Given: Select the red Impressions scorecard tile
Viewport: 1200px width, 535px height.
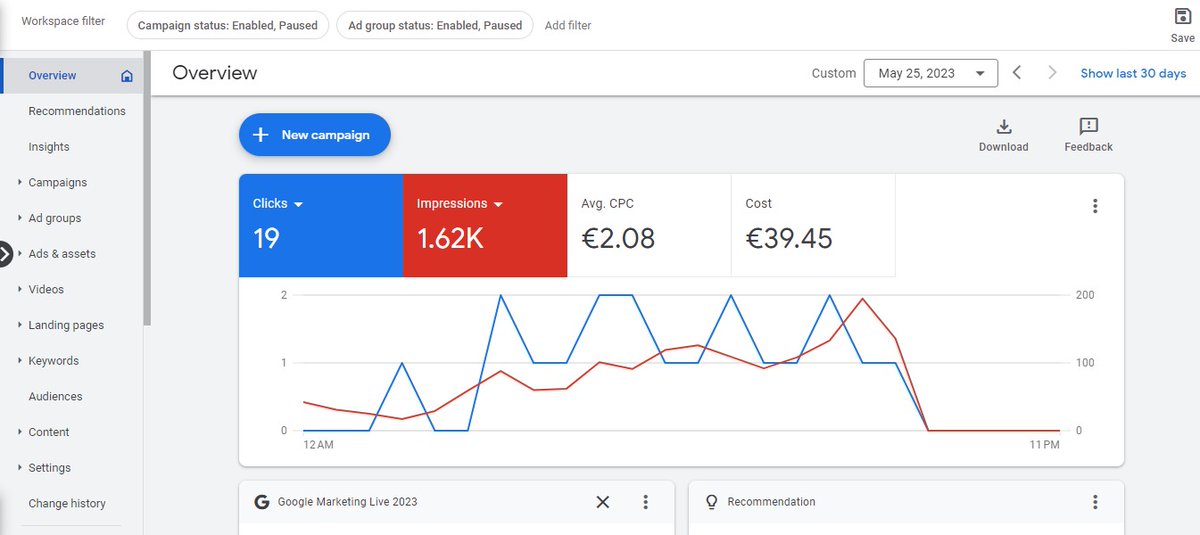Looking at the screenshot, I should click(485, 225).
